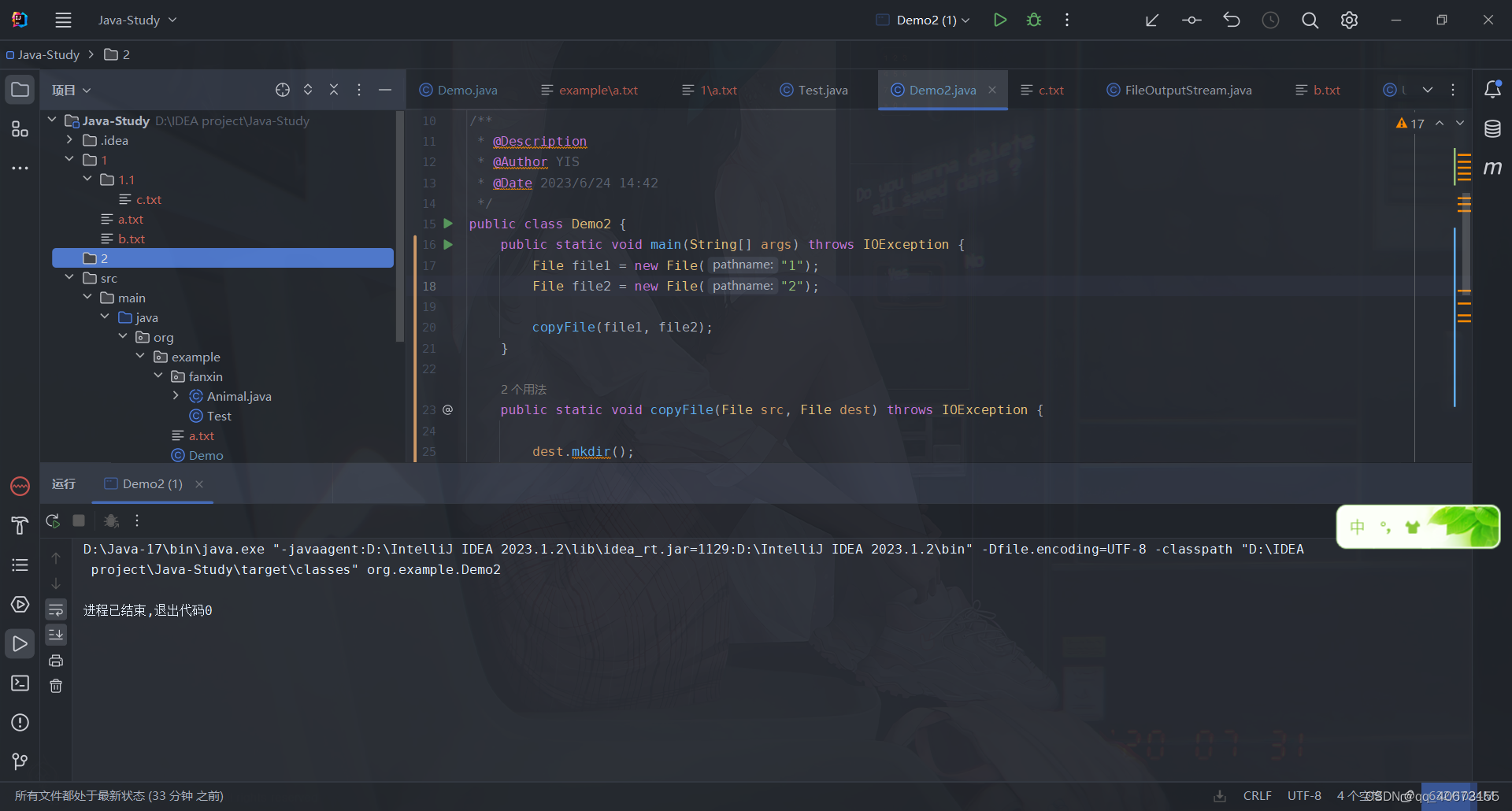This screenshot has height=811, width=1512.
Task: Open Search Everywhere magnifier
Action: (x=1310, y=20)
